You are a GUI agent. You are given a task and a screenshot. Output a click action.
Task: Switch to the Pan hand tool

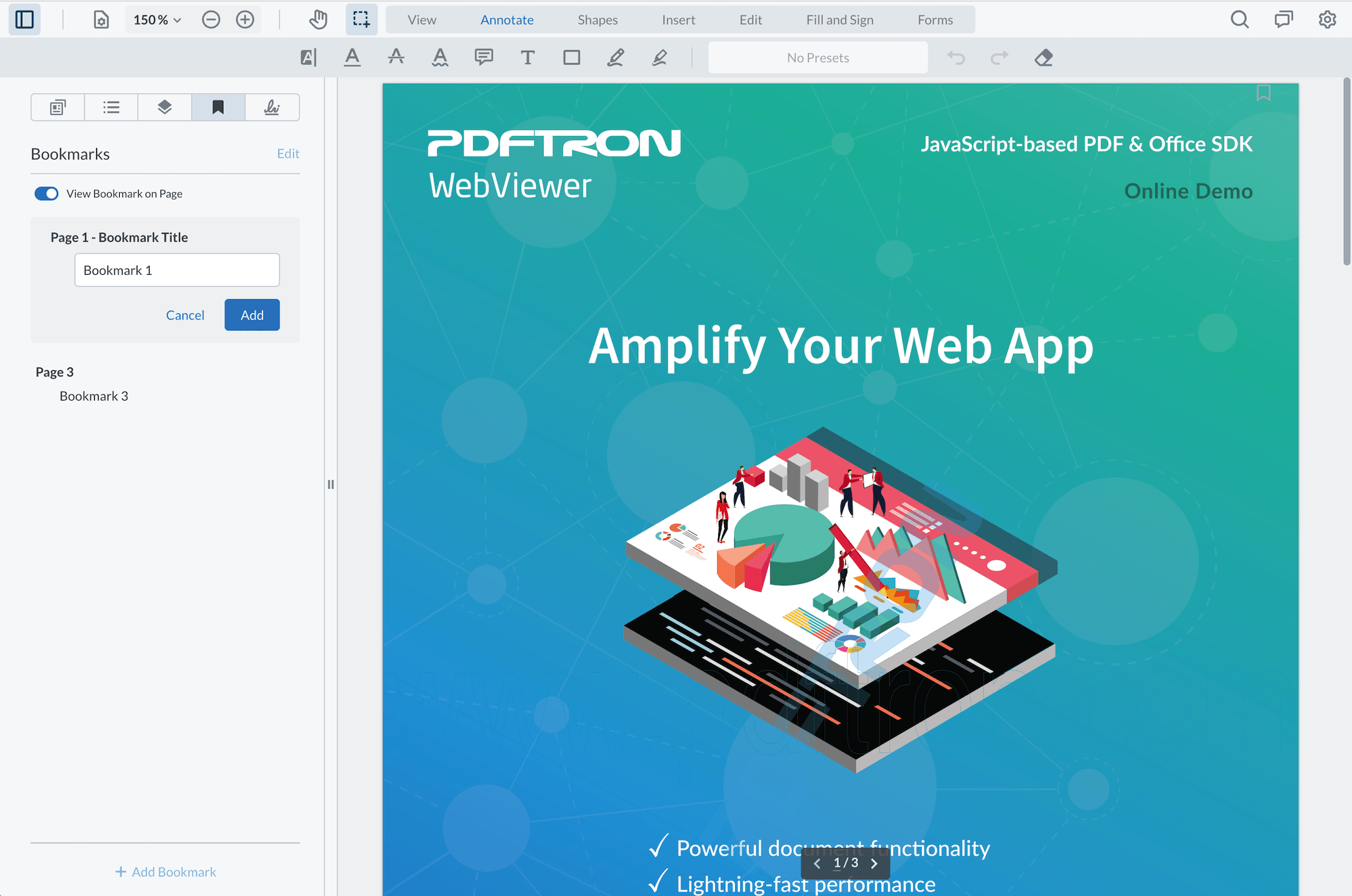318,20
